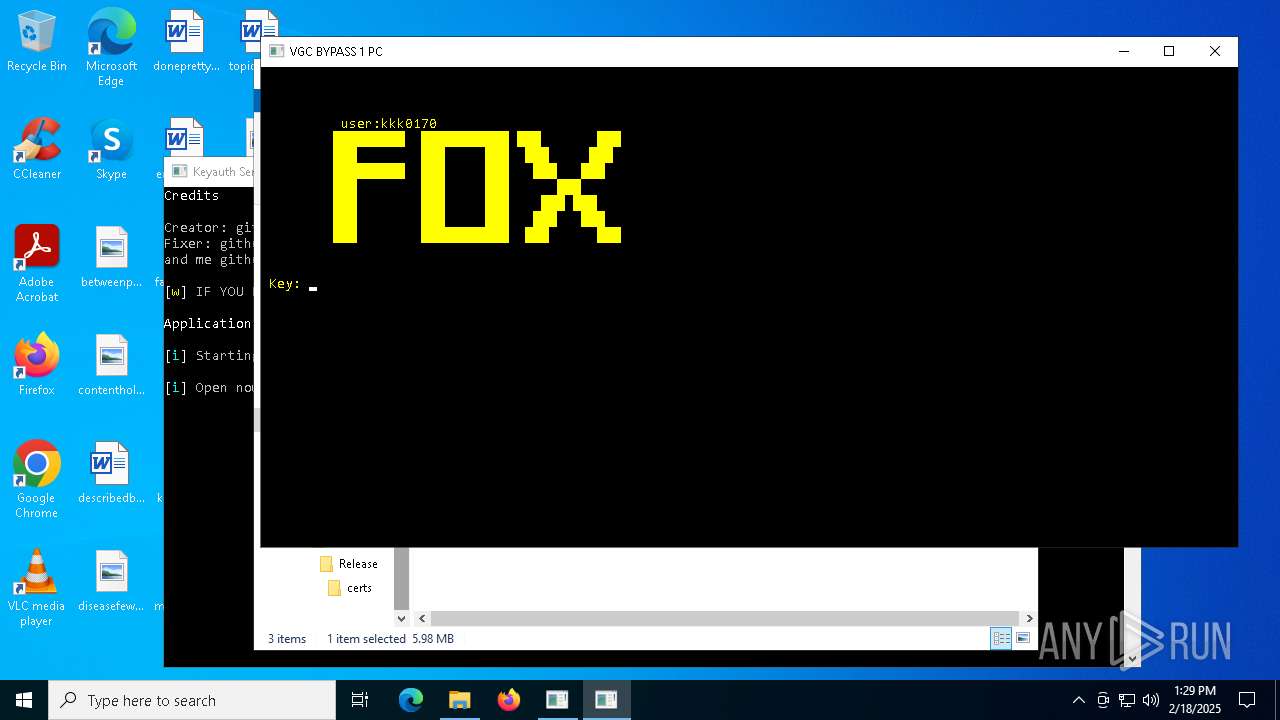Select the diseasefew image file icon
Image resolution: width=1280 pixels, height=720 pixels.
[x=111, y=582]
